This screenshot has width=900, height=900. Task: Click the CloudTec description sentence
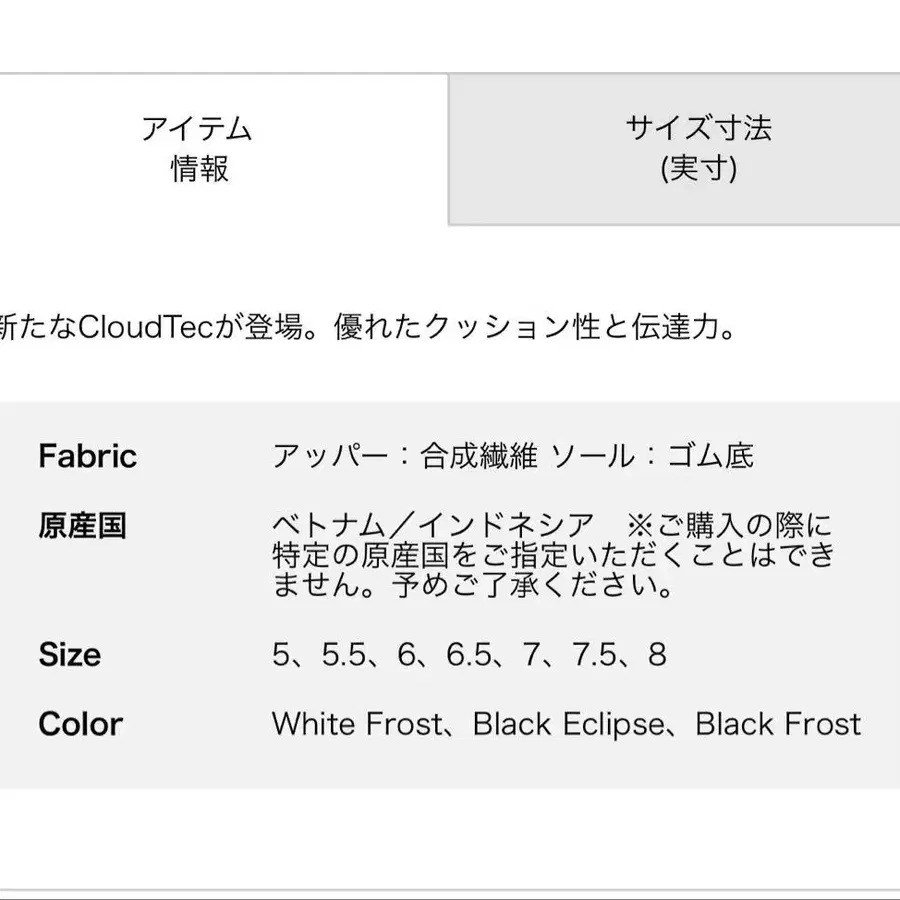[367, 326]
